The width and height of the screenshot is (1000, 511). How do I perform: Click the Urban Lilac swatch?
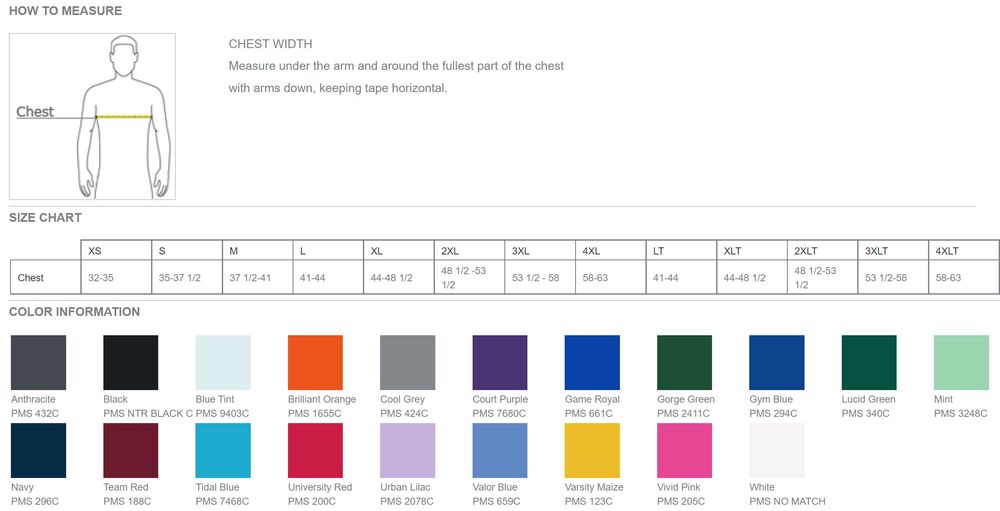click(407, 450)
